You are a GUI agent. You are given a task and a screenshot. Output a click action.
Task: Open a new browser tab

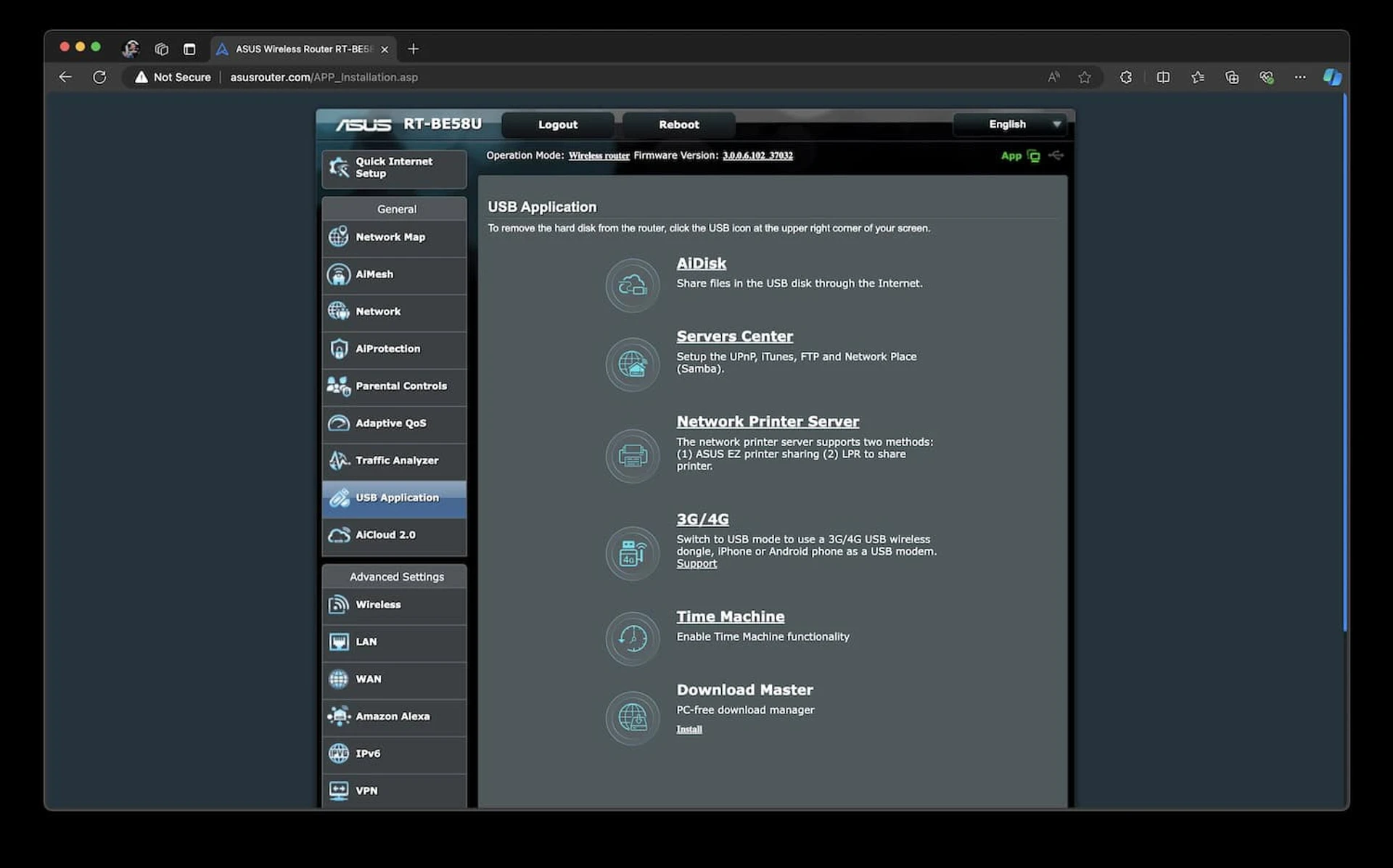point(414,49)
